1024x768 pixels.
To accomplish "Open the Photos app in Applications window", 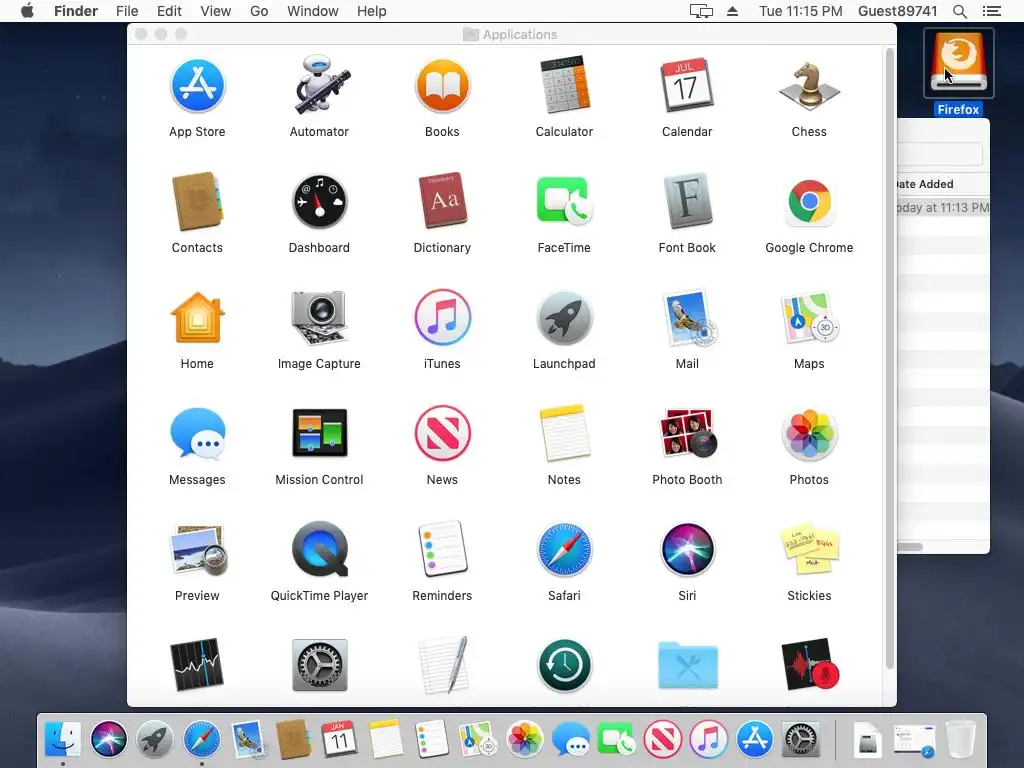I will [809, 434].
